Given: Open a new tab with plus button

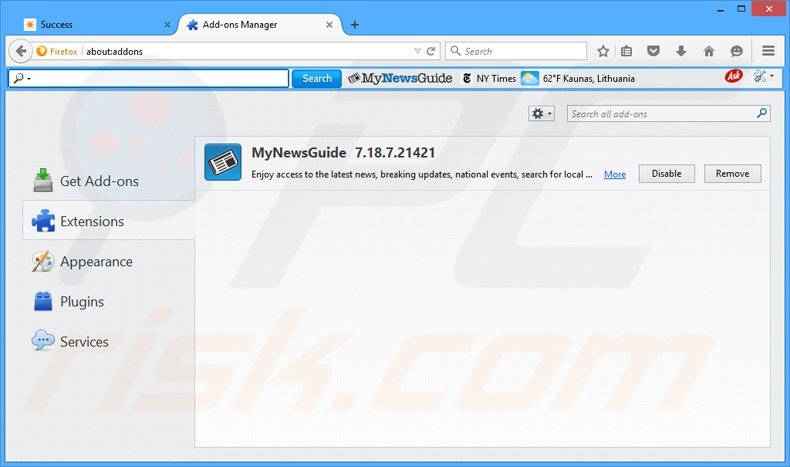Looking at the screenshot, I should pyautogui.click(x=355, y=25).
